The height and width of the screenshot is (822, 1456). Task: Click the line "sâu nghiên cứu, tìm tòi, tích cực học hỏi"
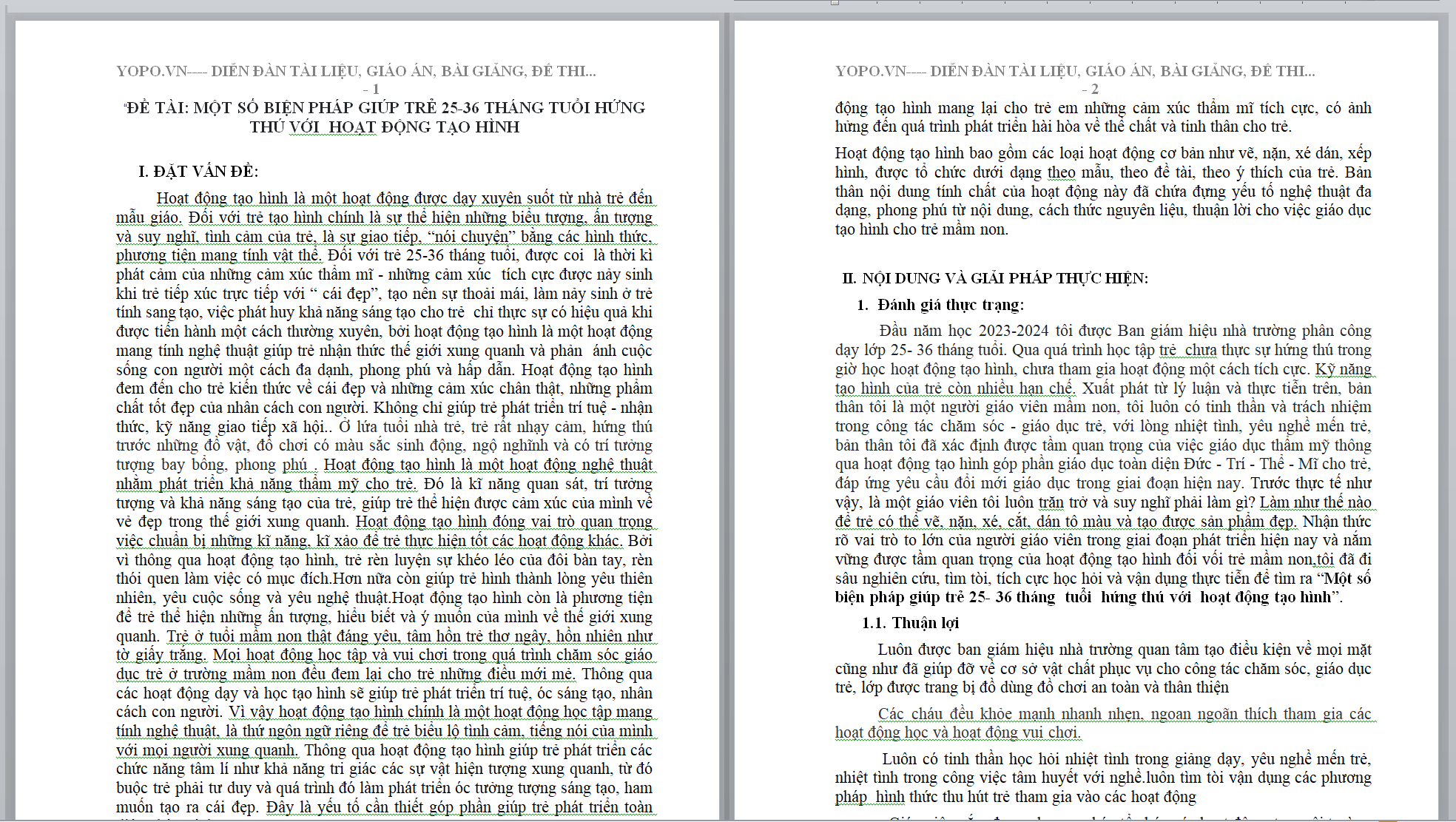coord(1103,579)
